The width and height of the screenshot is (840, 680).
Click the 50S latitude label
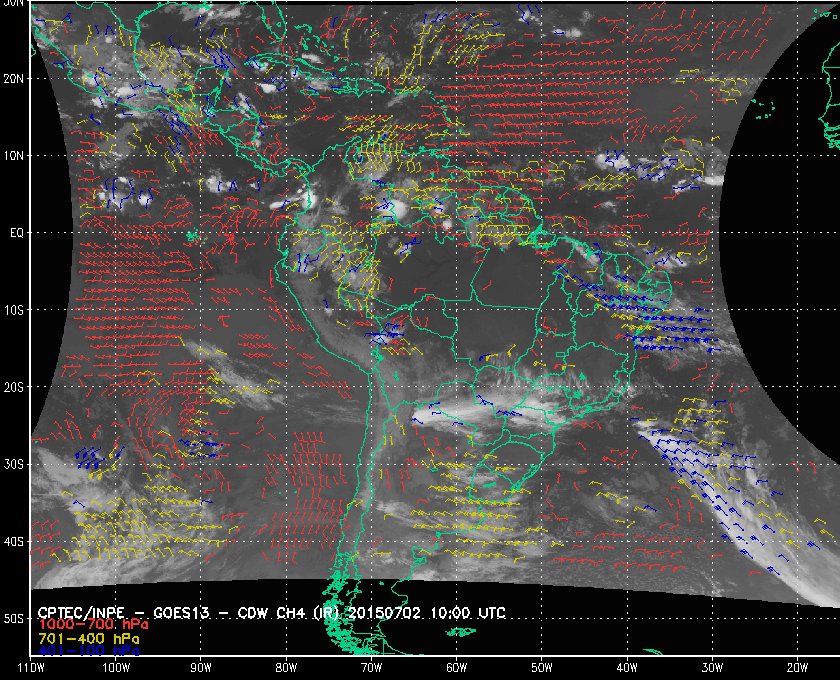[x=14, y=618]
